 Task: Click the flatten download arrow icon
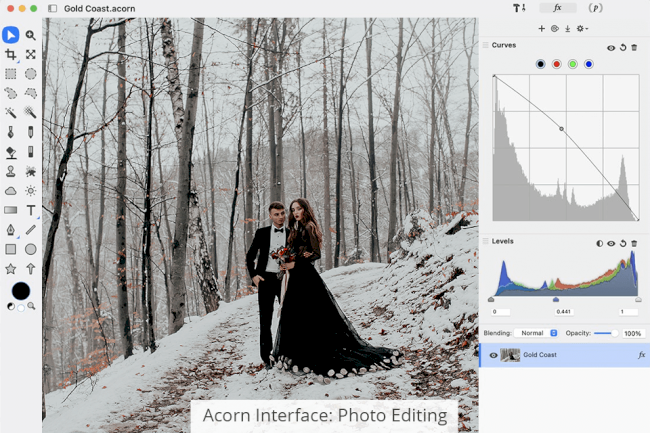[x=568, y=29]
